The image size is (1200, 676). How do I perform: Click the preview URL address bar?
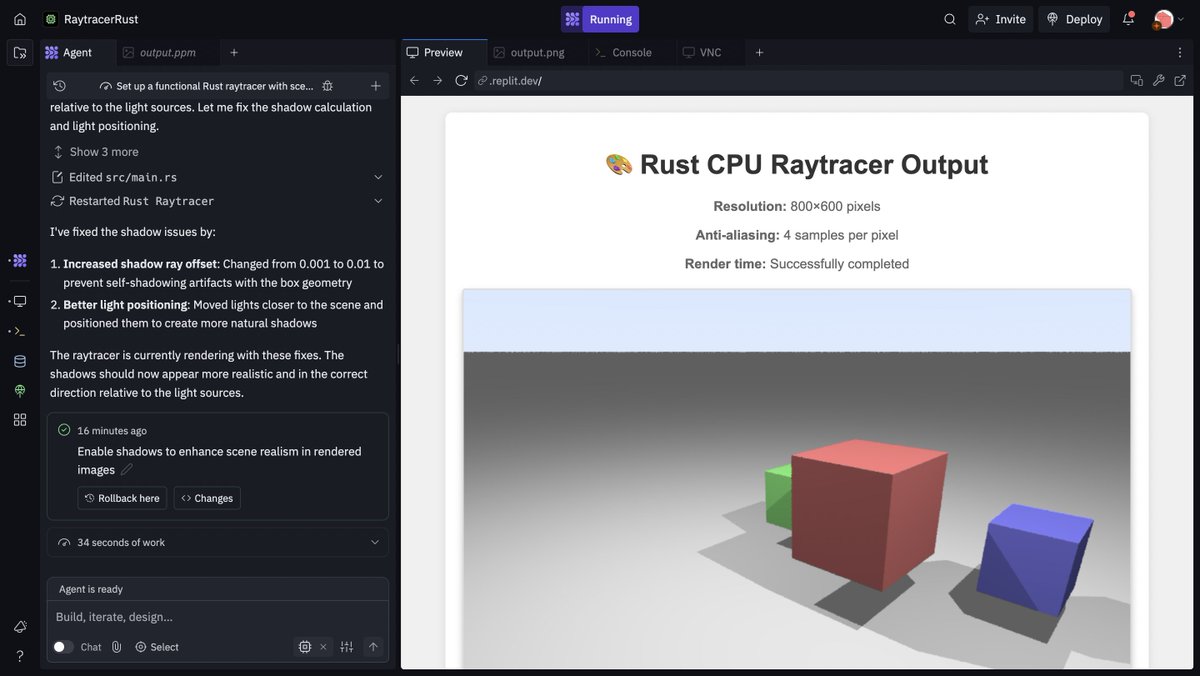coord(798,80)
